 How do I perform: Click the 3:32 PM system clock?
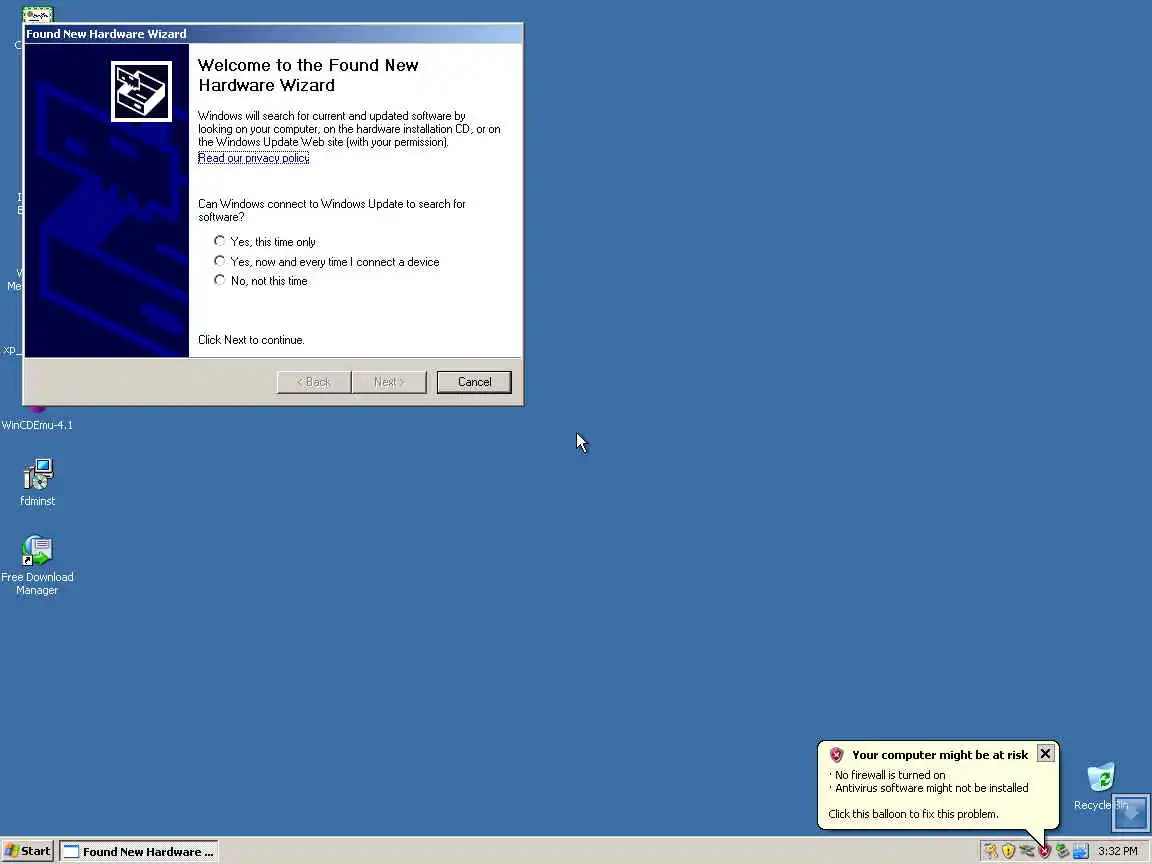point(1117,852)
